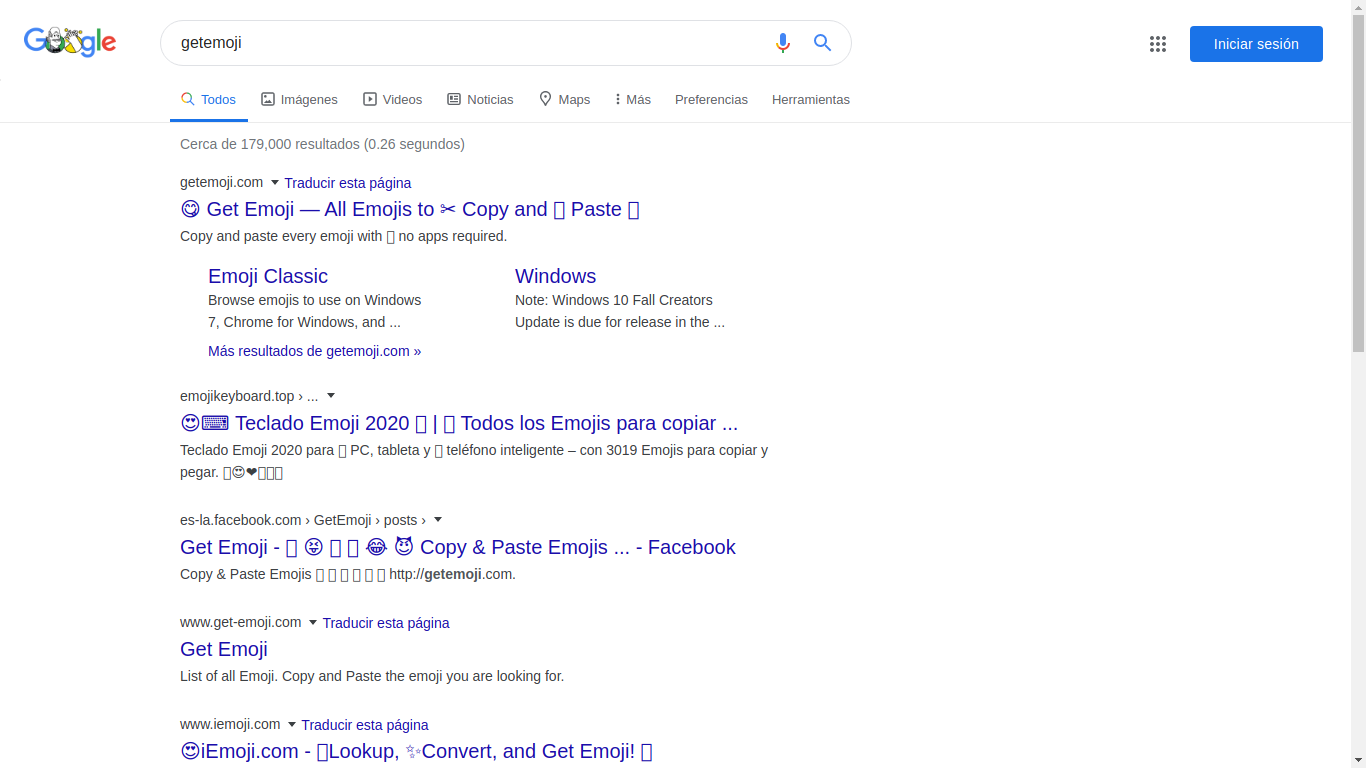The height and width of the screenshot is (768, 1366).
Task: Click Traducir esta página for www.get-emoji.com
Action: 386,623
